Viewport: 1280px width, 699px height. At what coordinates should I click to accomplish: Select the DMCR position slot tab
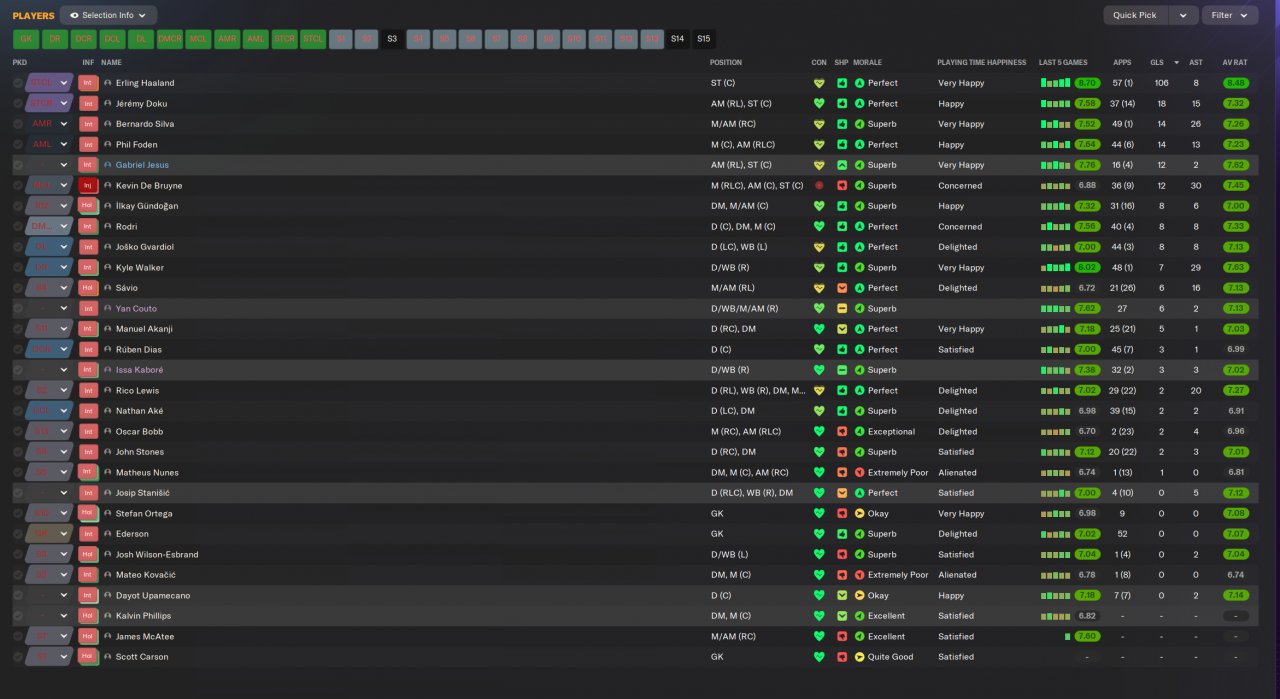point(170,39)
